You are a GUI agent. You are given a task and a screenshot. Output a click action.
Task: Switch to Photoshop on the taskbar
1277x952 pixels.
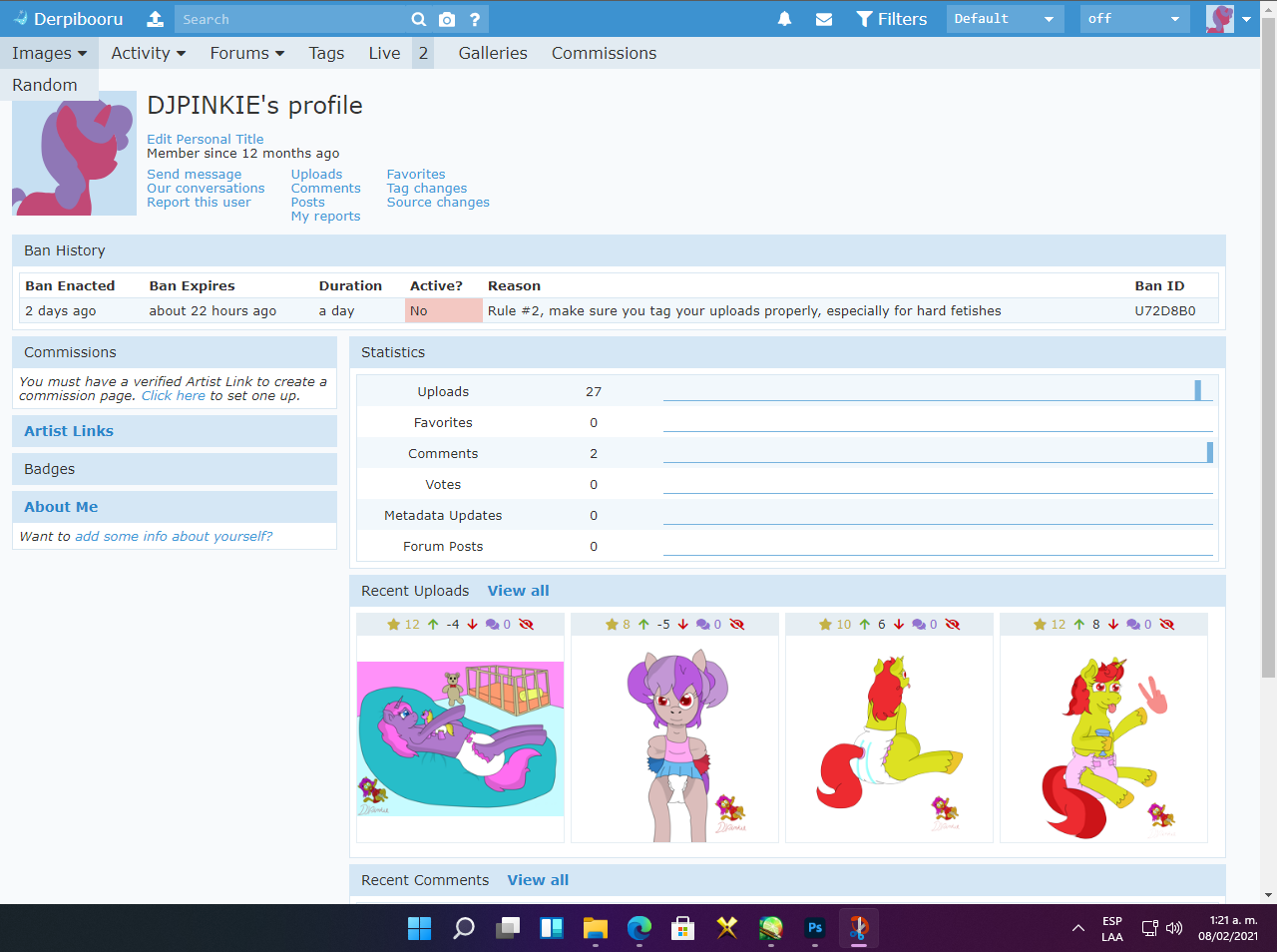point(815,928)
